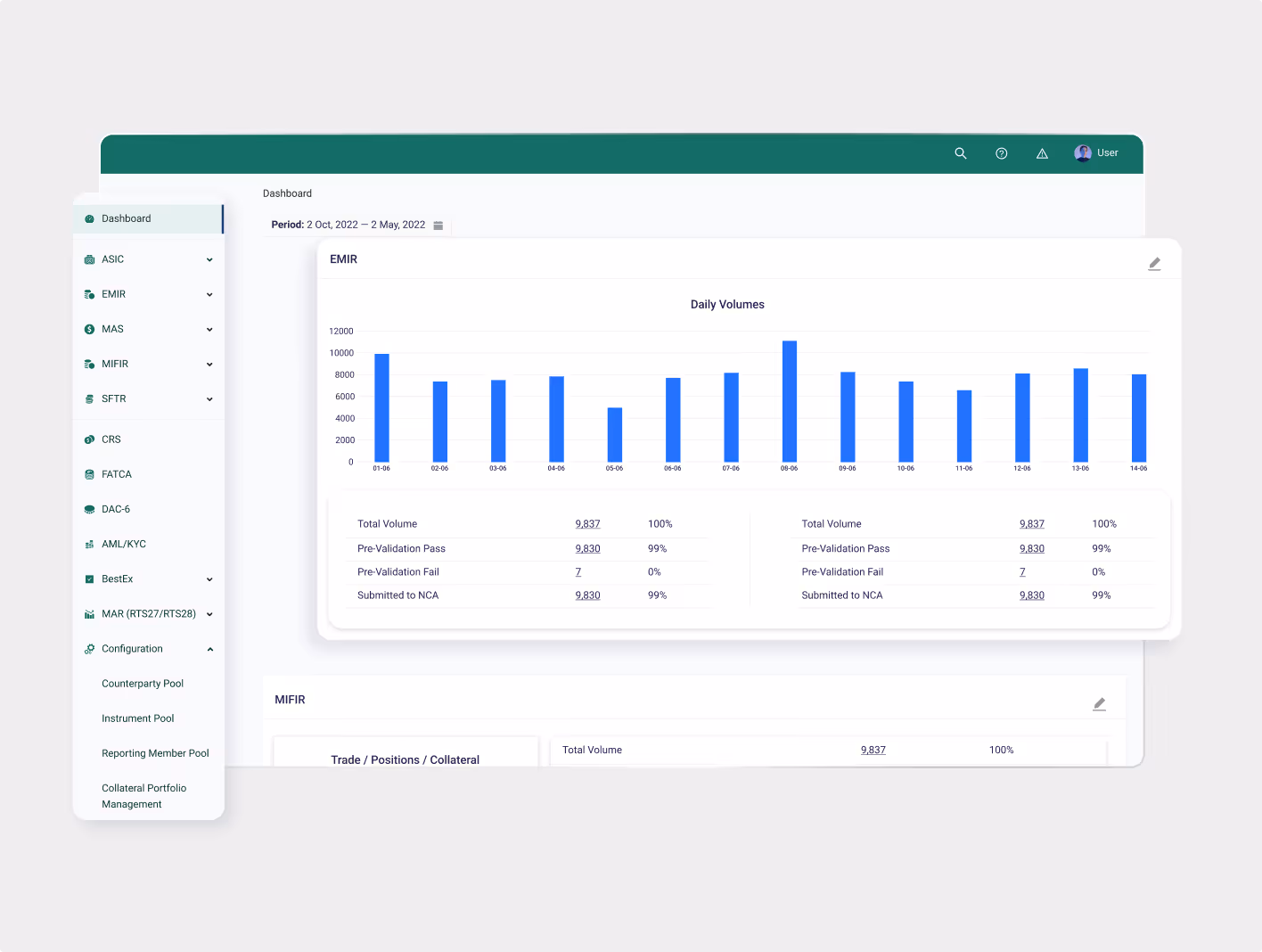Click the EMIR sidebar icon
Image resolution: width=1262 pixels, height=952 pixels.
point(89,294)
